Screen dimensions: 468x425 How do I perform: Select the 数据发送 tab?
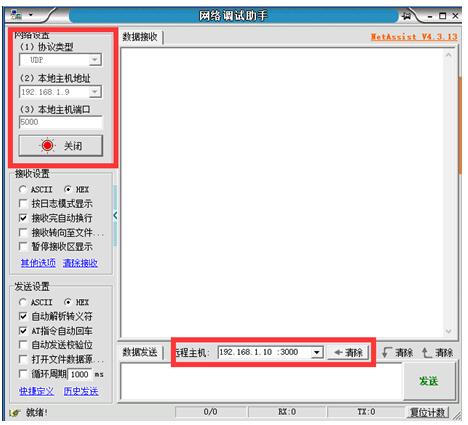140,352
